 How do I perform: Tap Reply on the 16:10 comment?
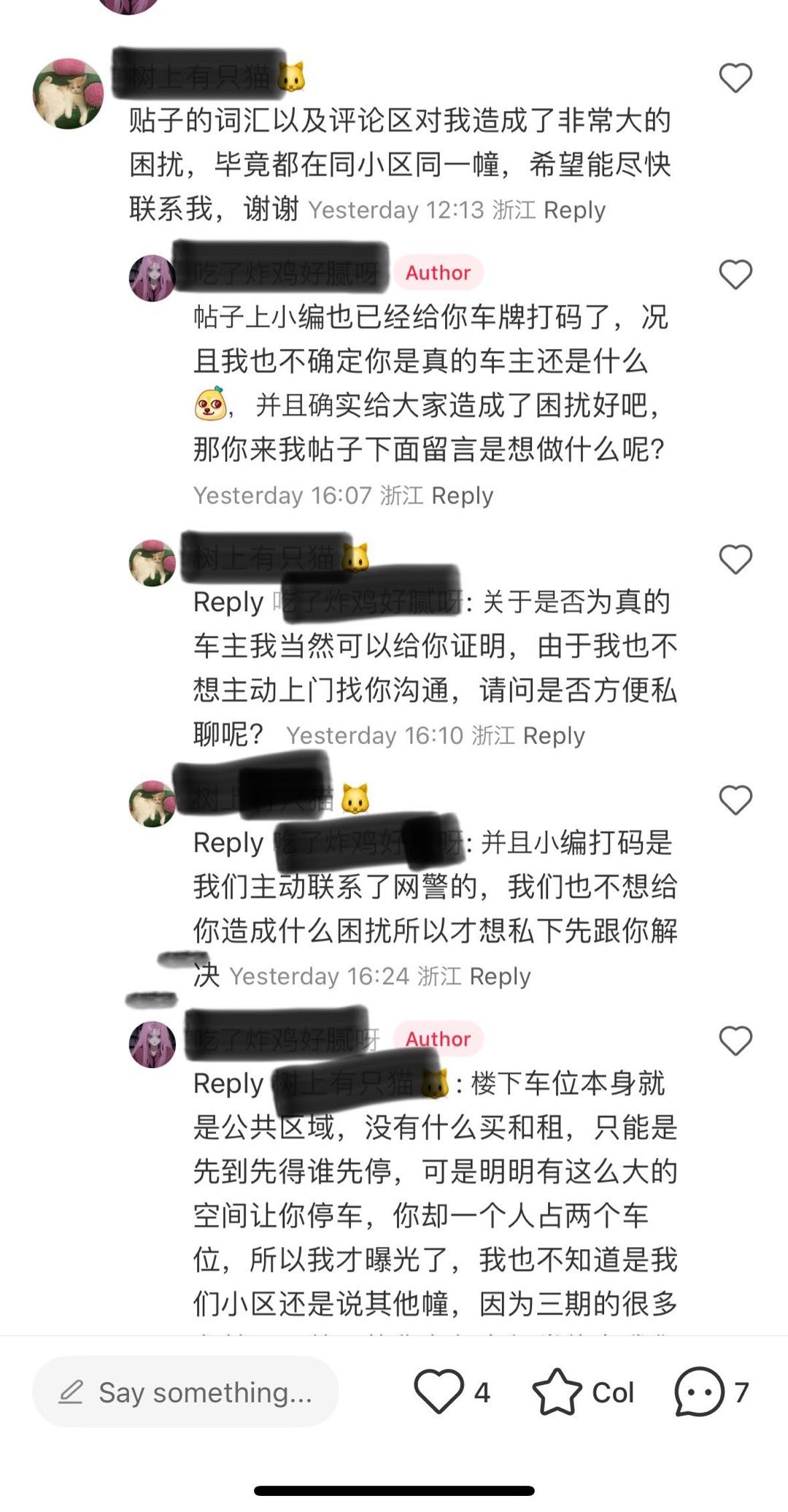pyautogui.click(x=554, y=736)
